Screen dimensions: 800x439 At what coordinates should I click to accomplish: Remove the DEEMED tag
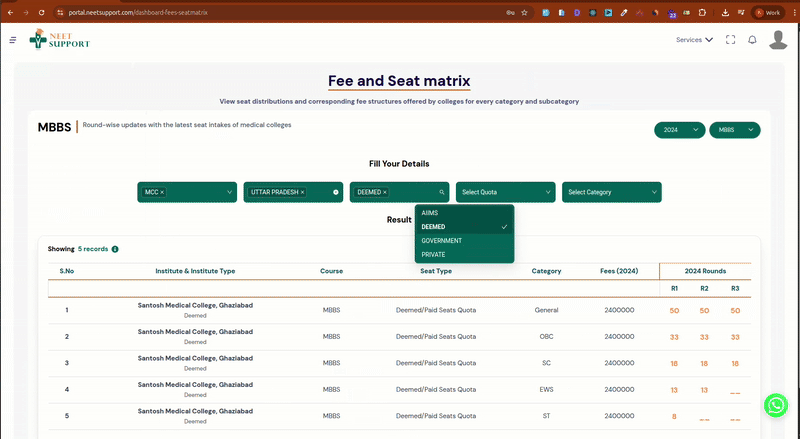tap(385, 192)
